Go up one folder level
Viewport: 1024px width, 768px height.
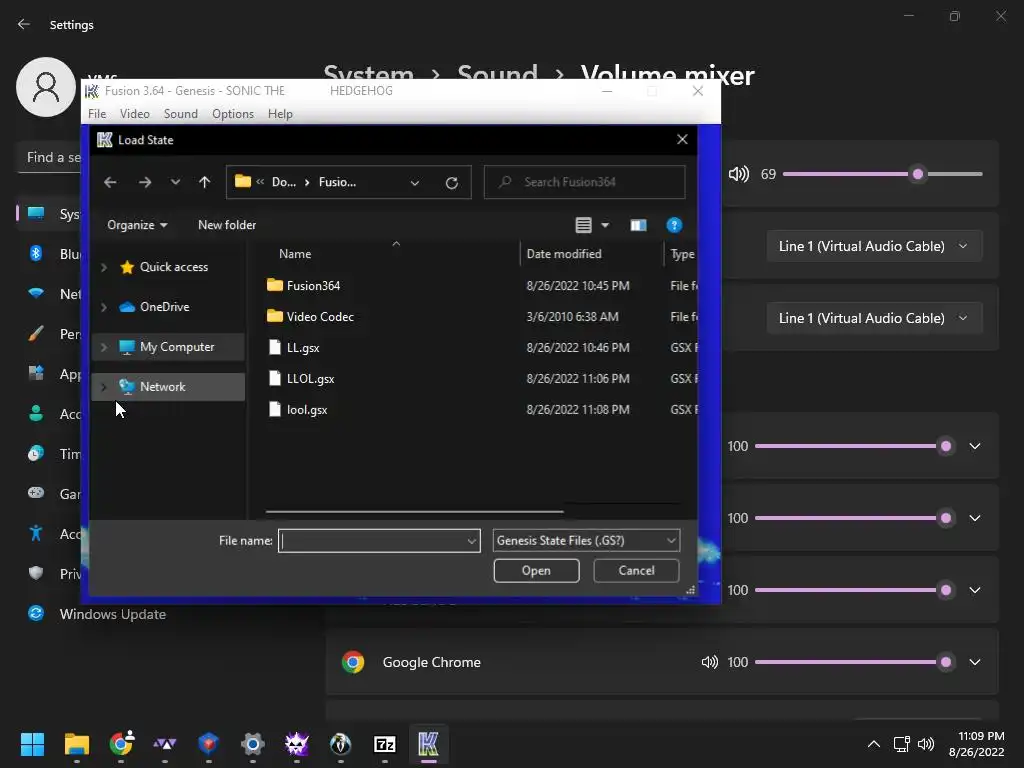coord(204,182)
